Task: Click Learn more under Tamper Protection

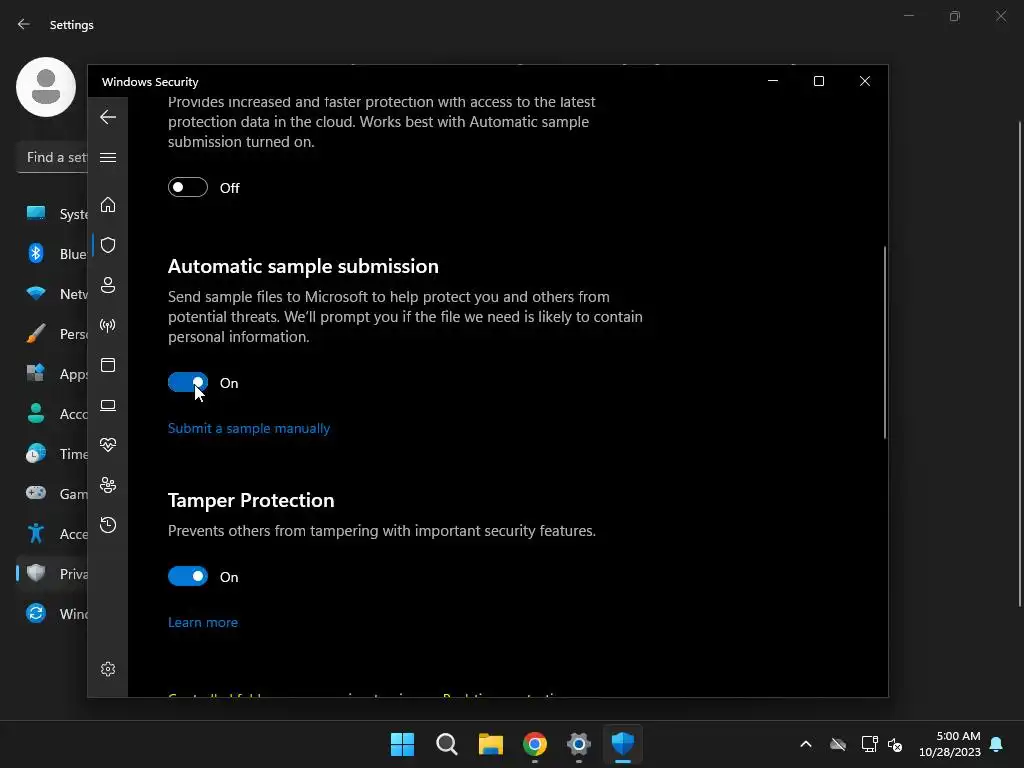Action: [202, 622]
